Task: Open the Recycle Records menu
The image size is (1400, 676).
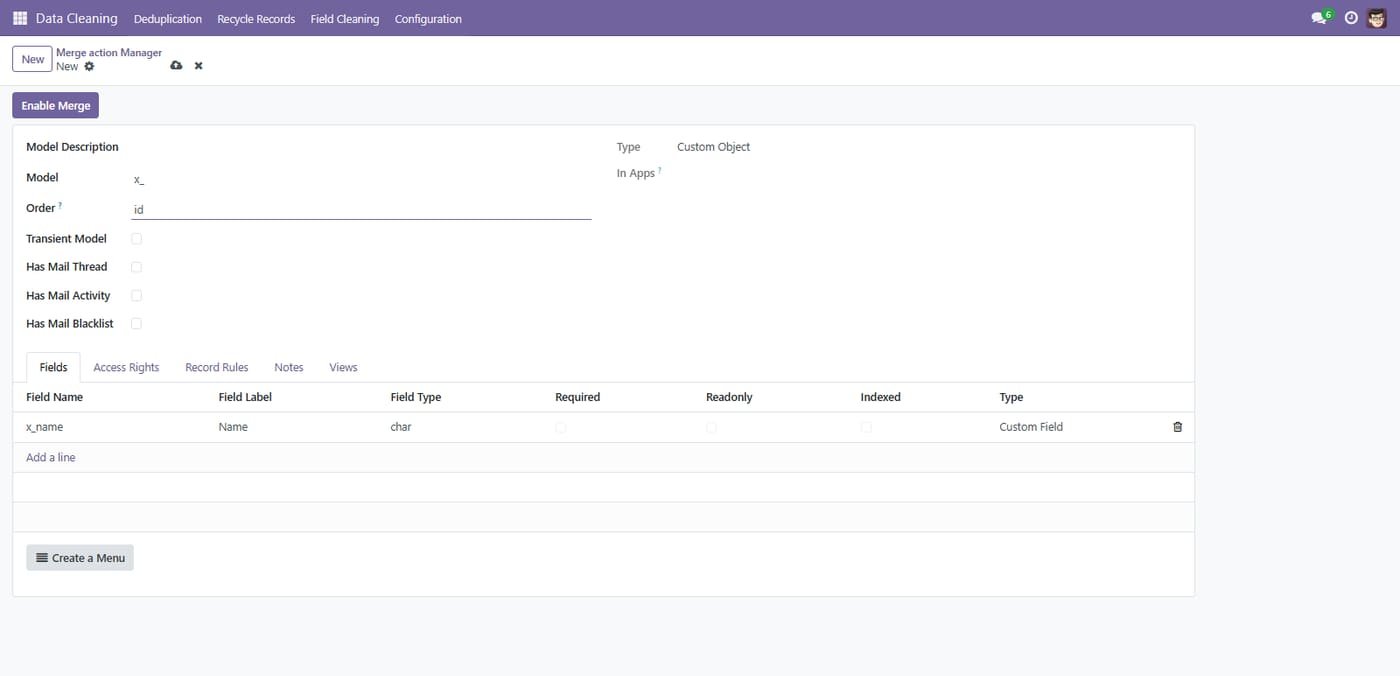Action: tap(256, 19)
